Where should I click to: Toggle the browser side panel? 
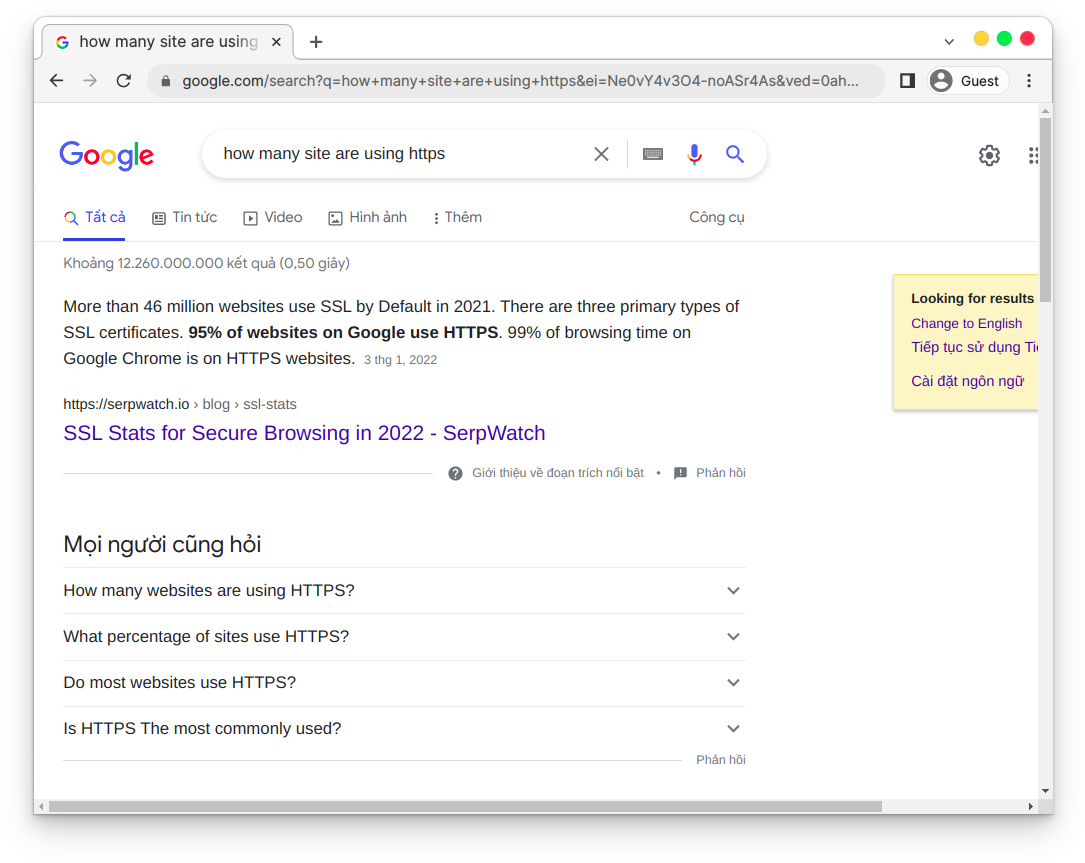[907, 81]
